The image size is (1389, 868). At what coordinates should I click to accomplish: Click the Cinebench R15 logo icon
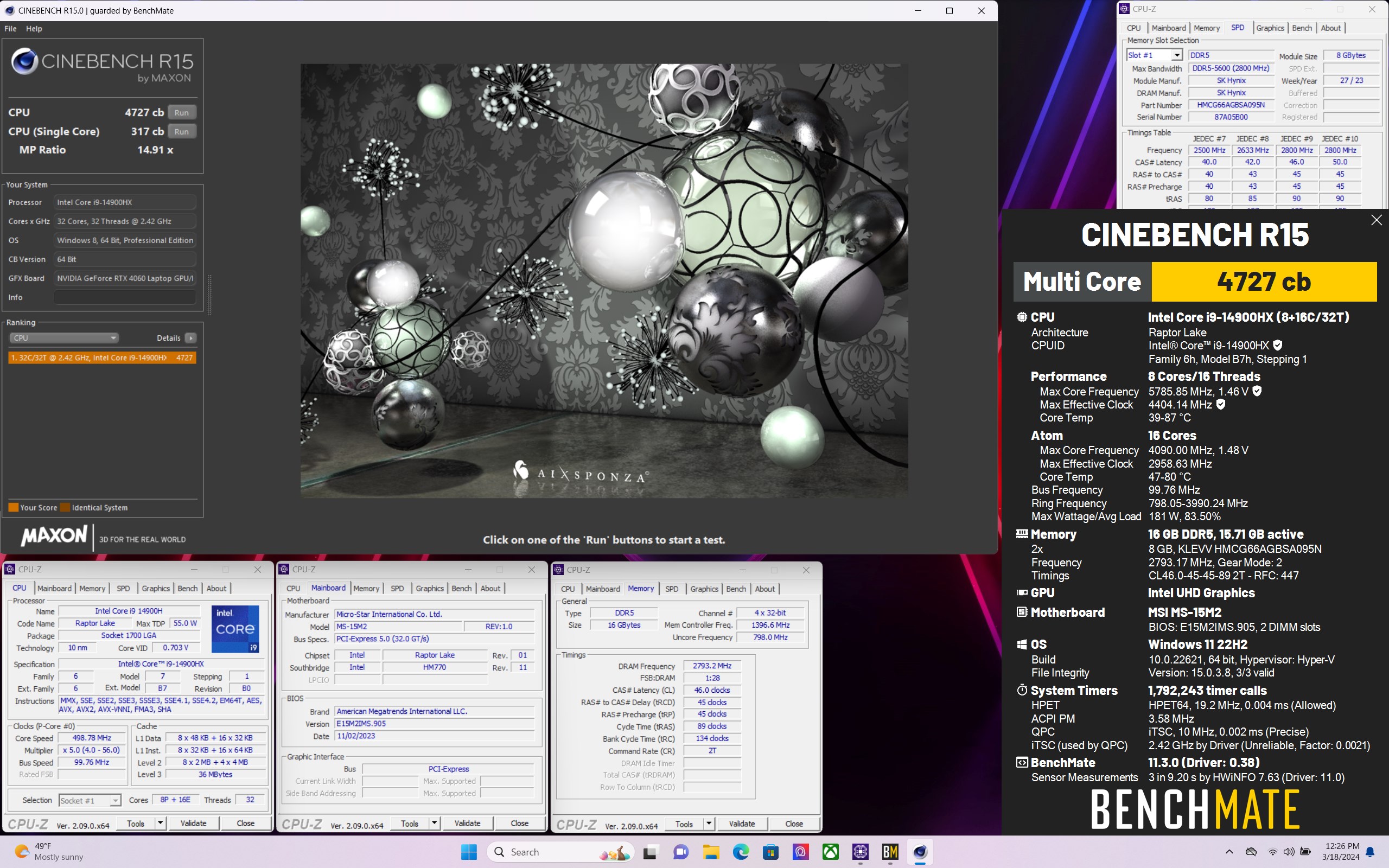coord(24,61)
